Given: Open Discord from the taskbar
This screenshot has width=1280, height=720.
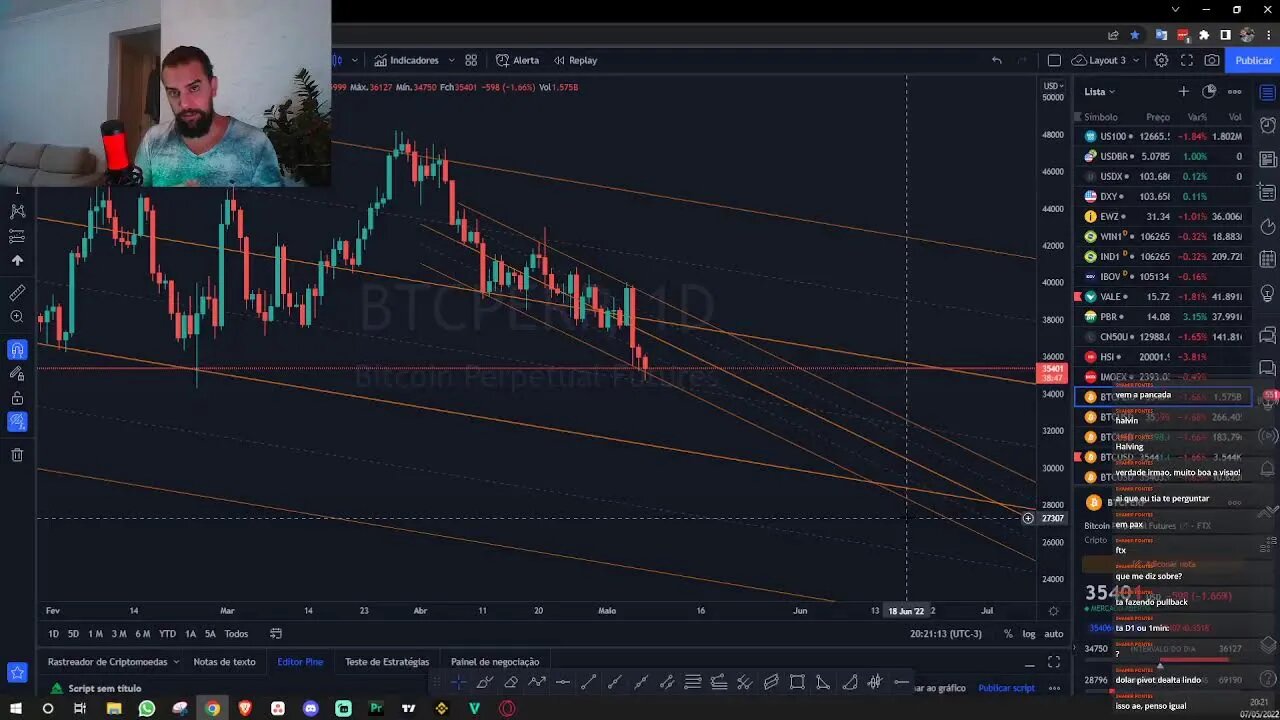Looking at the screenshot, I should [311, 709].
